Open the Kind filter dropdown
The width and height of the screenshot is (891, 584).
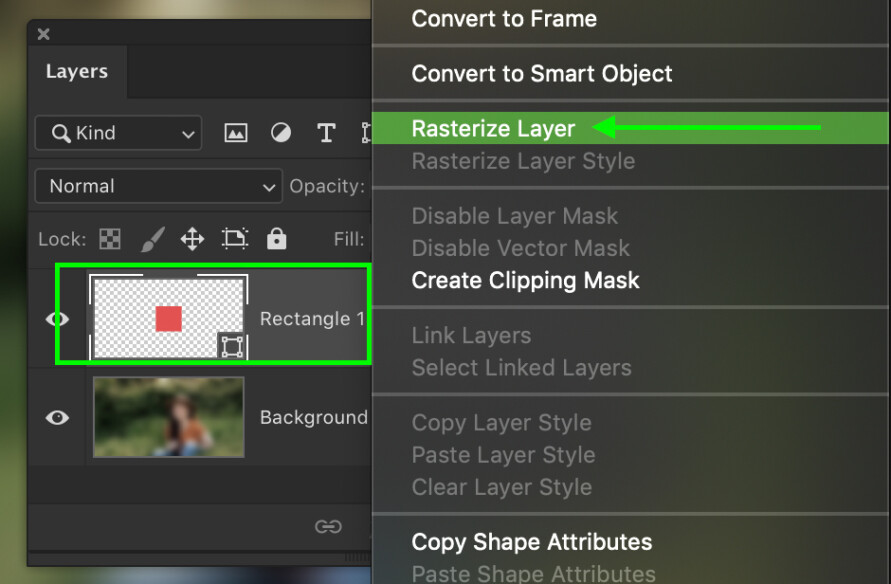[117, 132]
